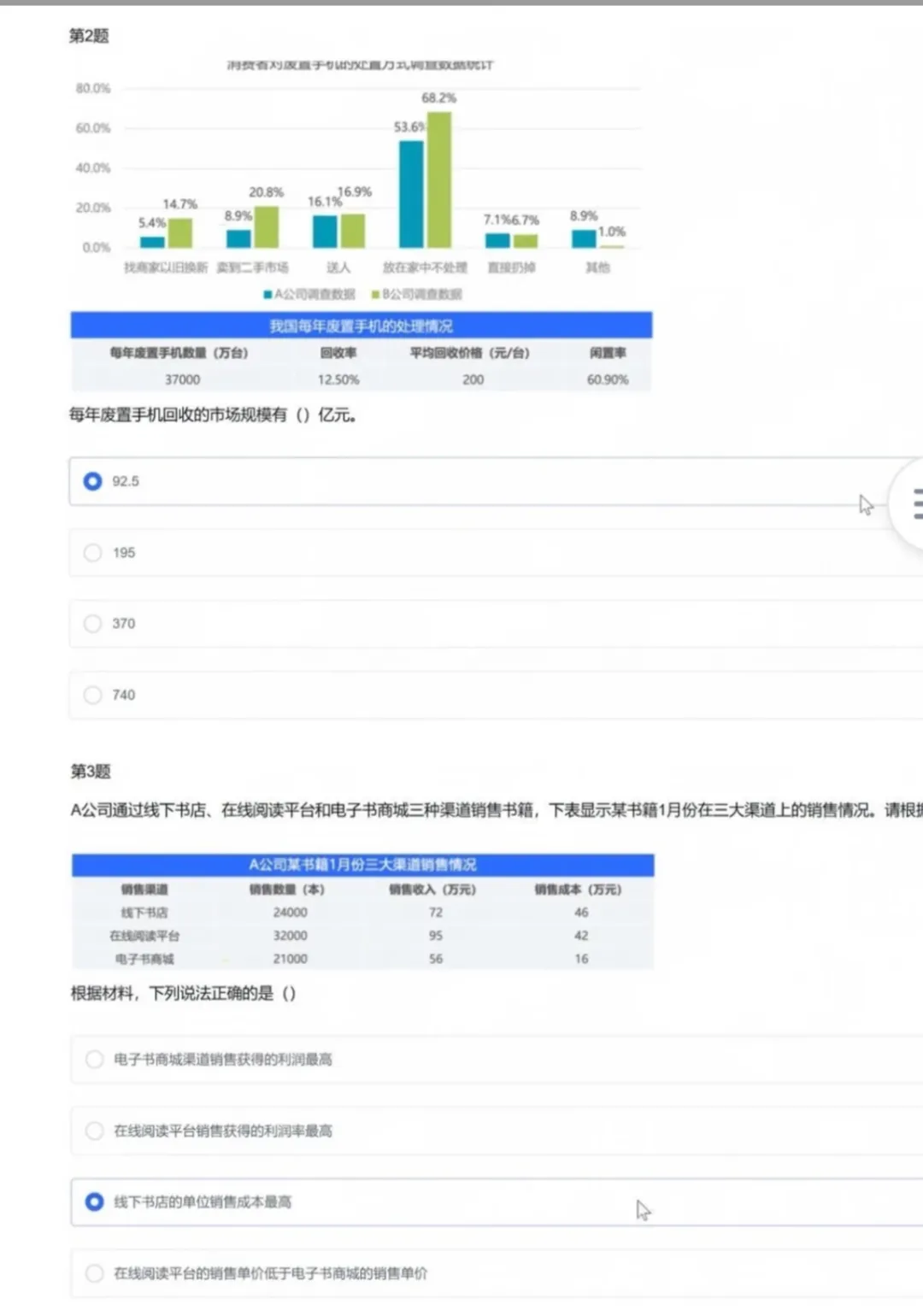This screenshot has width=923, height=1316.
Task: Click the 销售数量 (本) column header
Action: coord(287,890)
